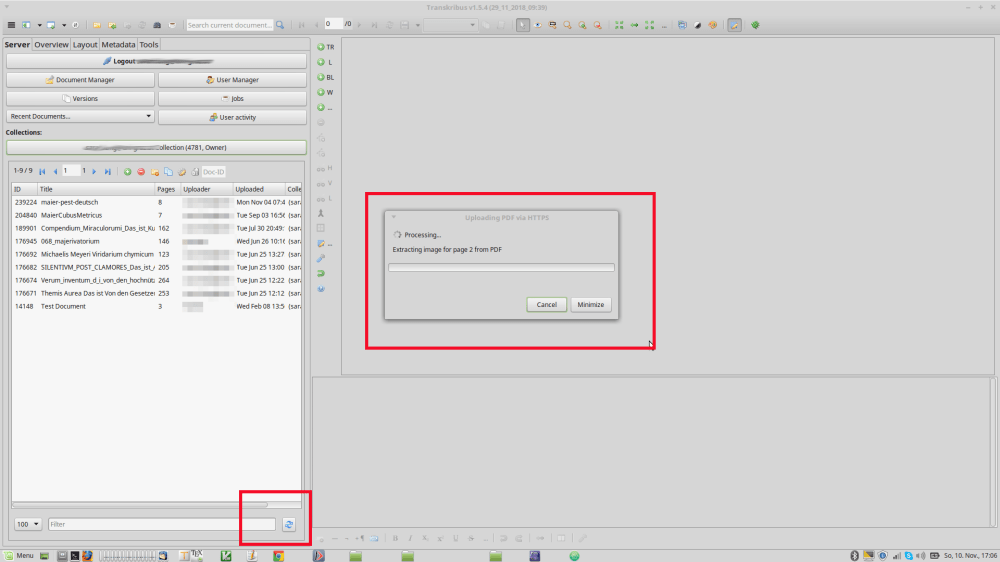
Task: Open the Menu button in the taskbar
Action: tap(18, 556)
